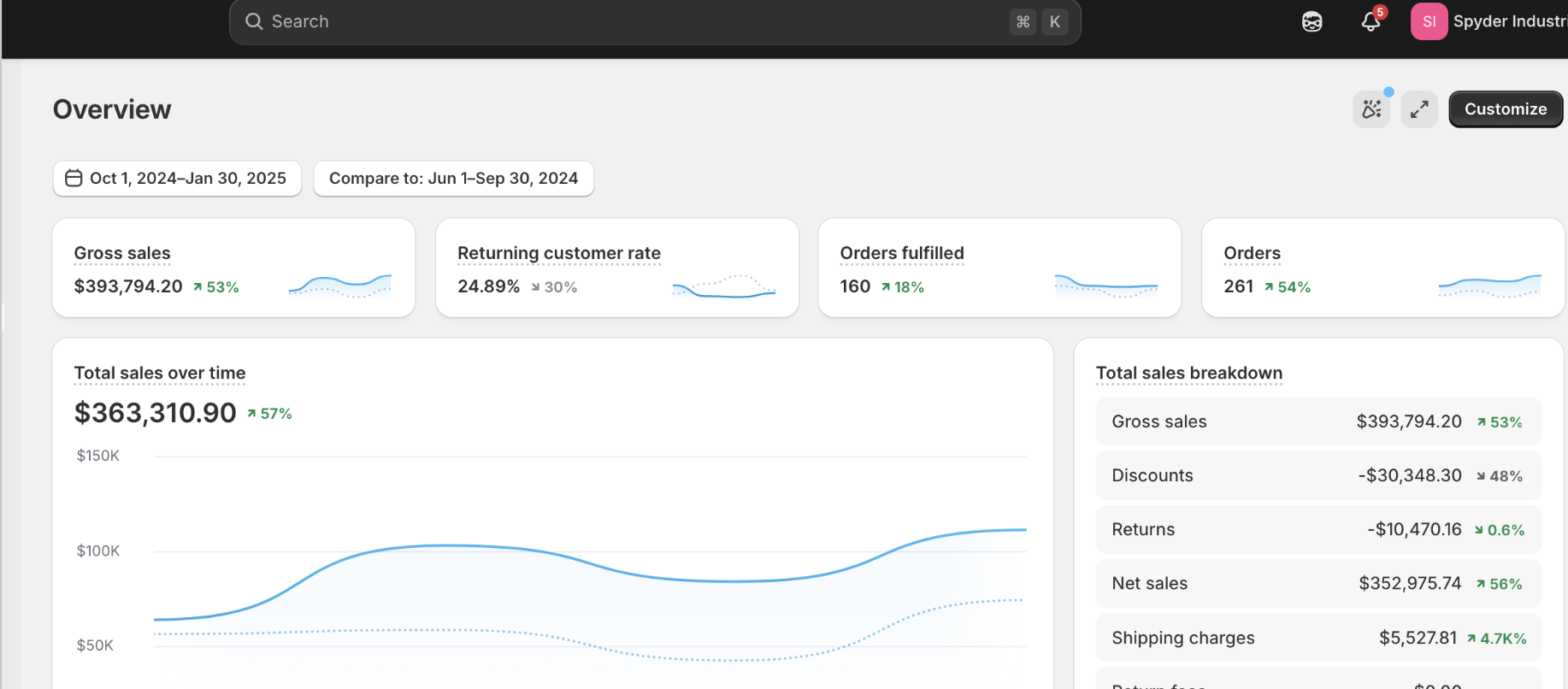Click the SI store avatar
The width and height of the screenshot is (1568, 689).
tap(1429, 21)
